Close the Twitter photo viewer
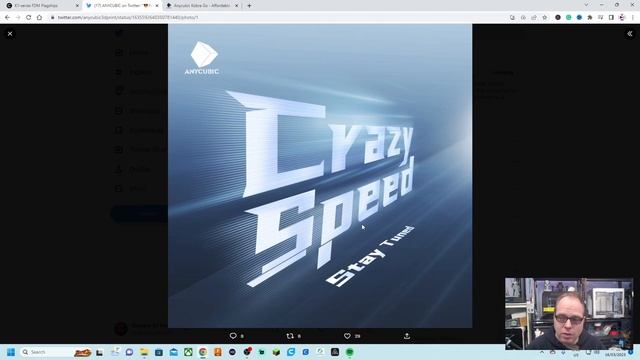Screen dimensions: 640x360 click(x=10, y=34)
